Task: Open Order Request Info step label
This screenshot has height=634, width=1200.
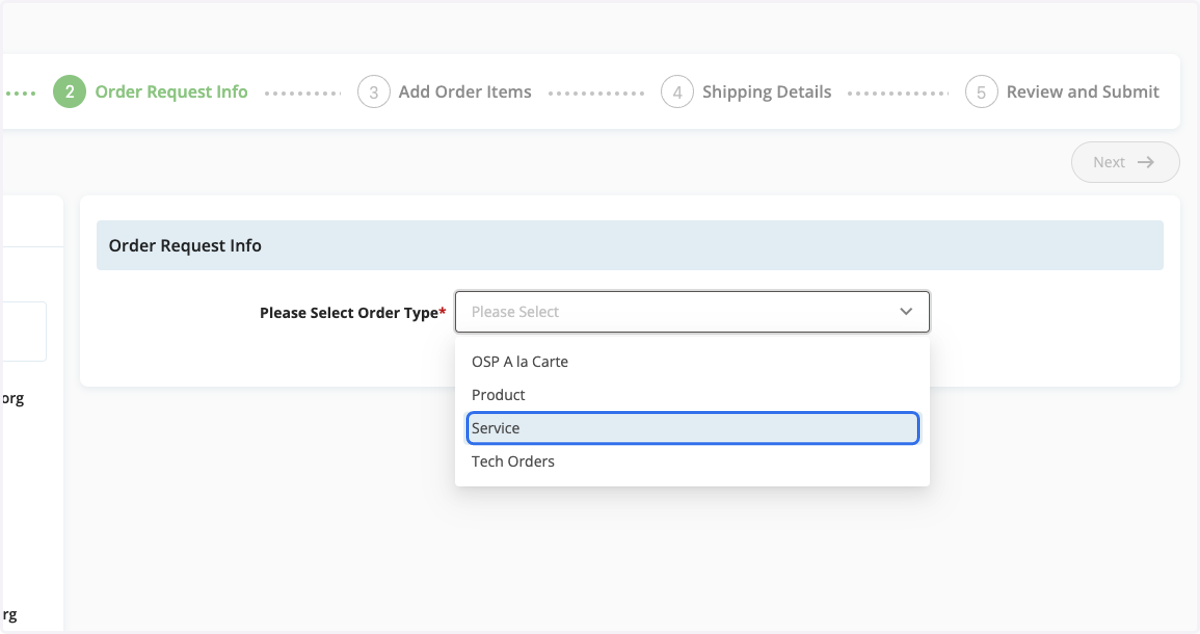Action: [171, 92]
